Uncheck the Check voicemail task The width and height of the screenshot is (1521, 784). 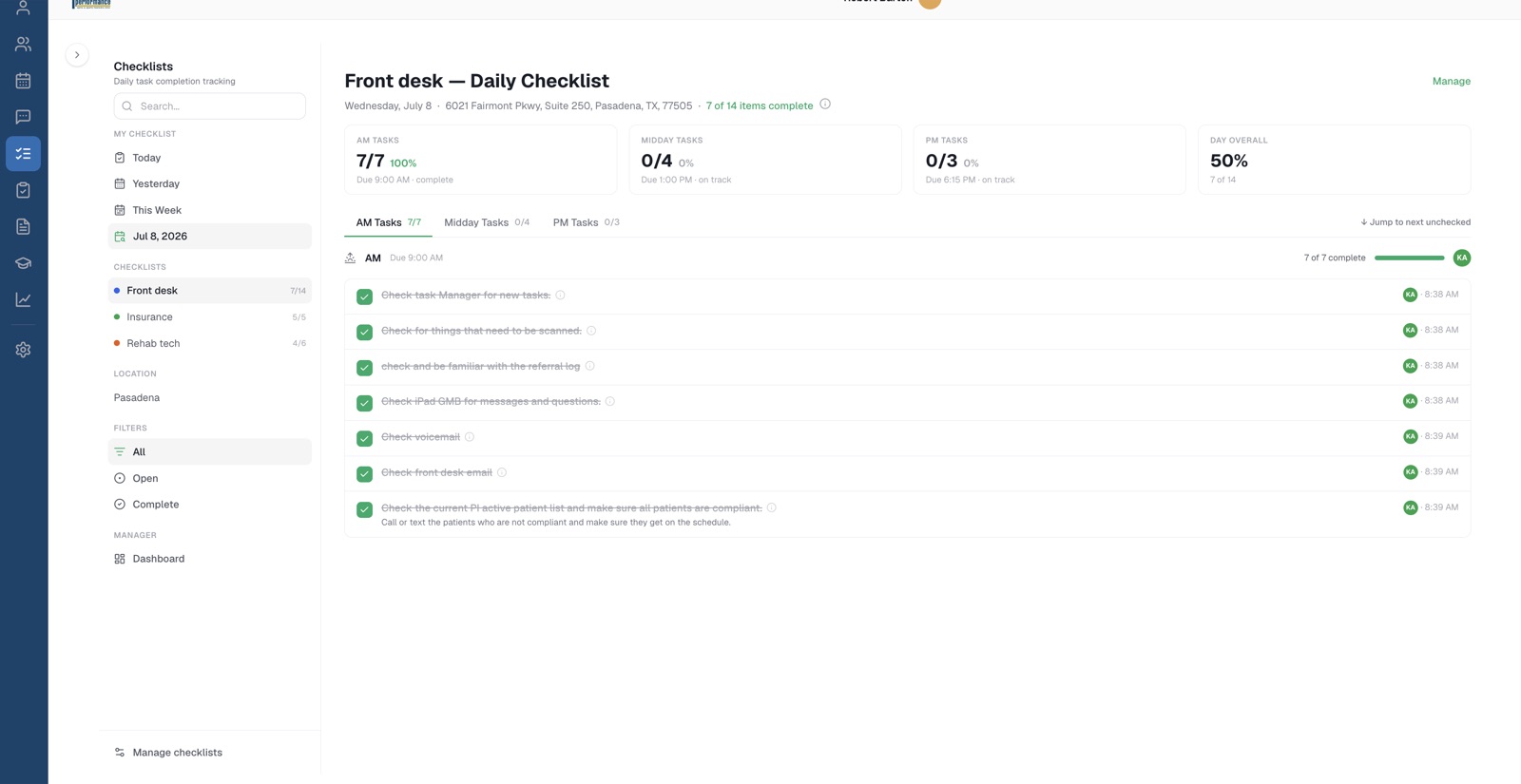pos(364,438)
